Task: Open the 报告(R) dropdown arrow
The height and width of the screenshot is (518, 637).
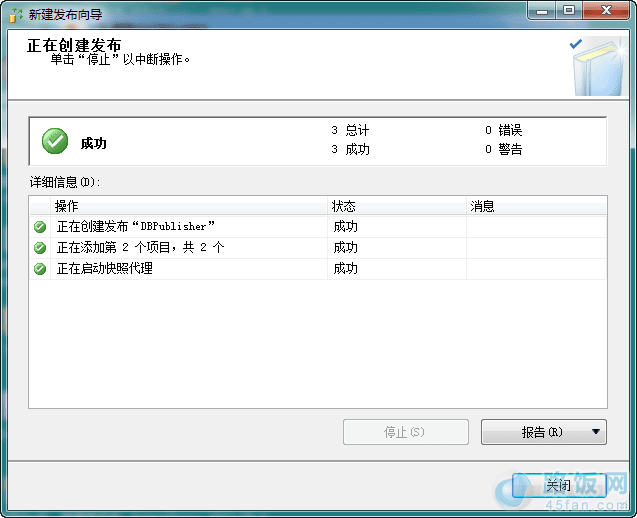Action: [x=596, y=431]
